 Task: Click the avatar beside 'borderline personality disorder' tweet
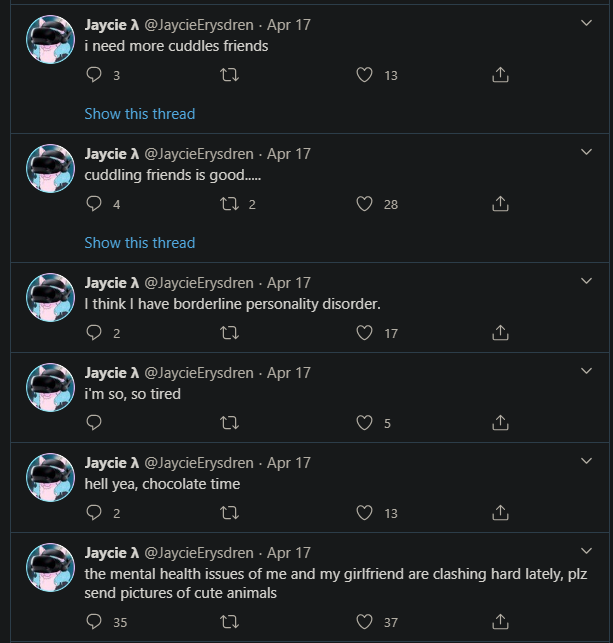[50, 297]
